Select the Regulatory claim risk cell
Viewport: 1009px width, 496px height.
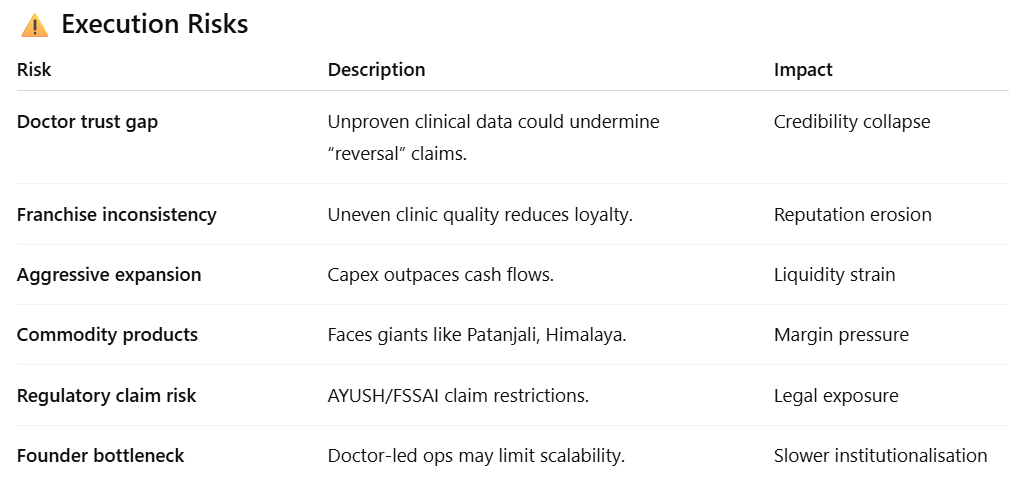pyautogui.click(x=106, y=396)
